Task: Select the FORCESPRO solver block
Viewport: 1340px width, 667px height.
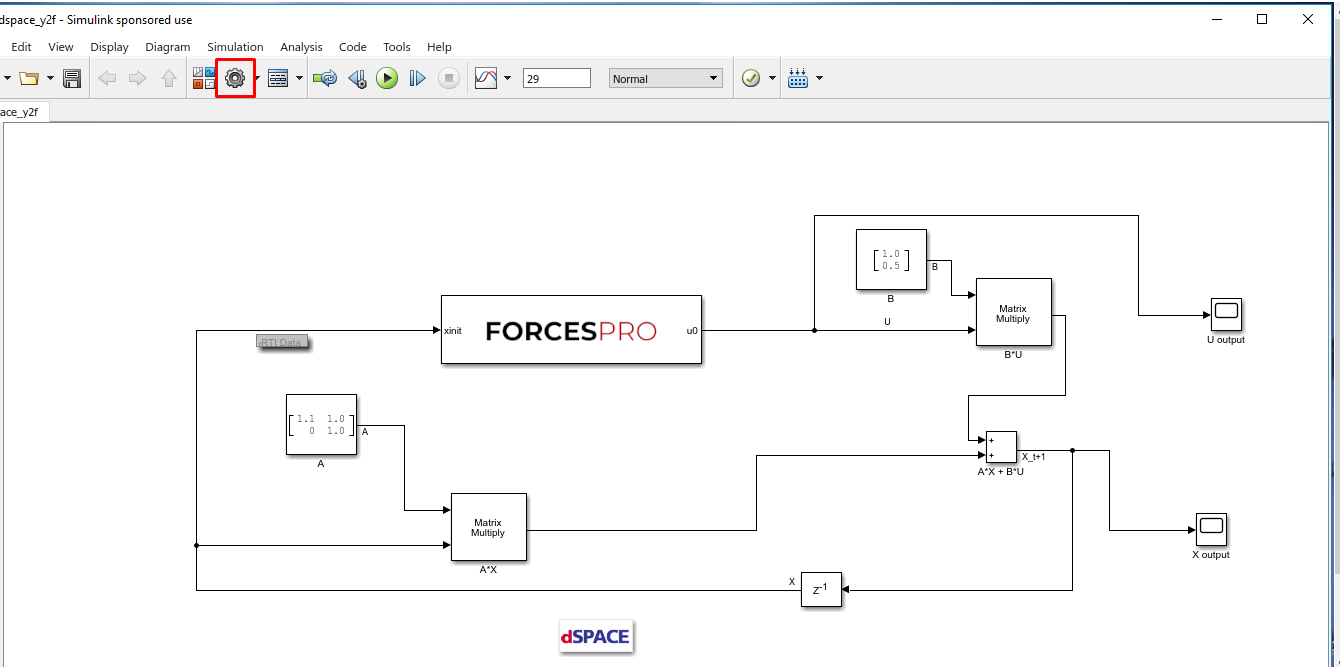Action: pyautogui.click(x=571, y=330)
